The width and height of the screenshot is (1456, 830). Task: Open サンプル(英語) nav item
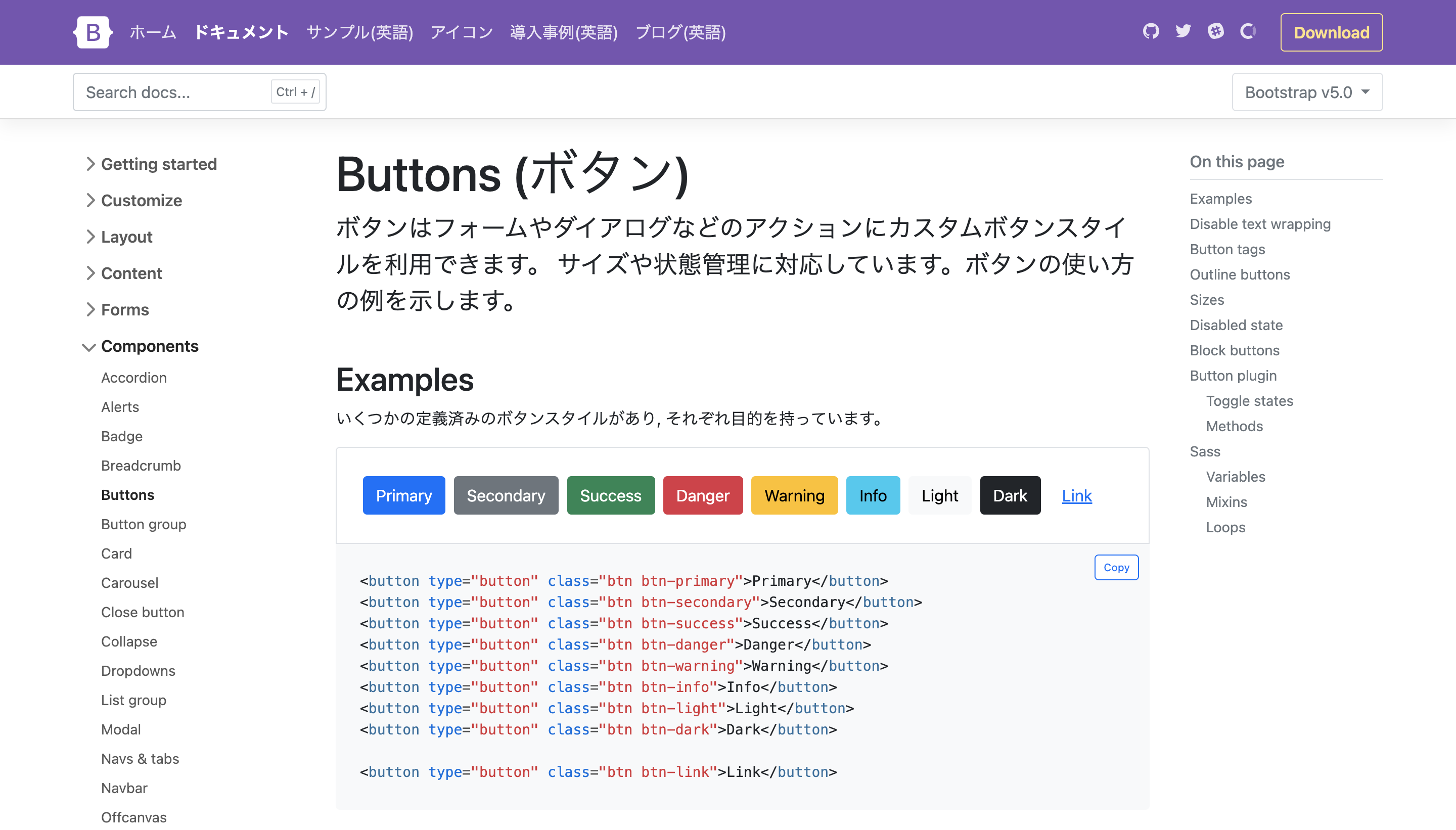click(x=360, y=32)
